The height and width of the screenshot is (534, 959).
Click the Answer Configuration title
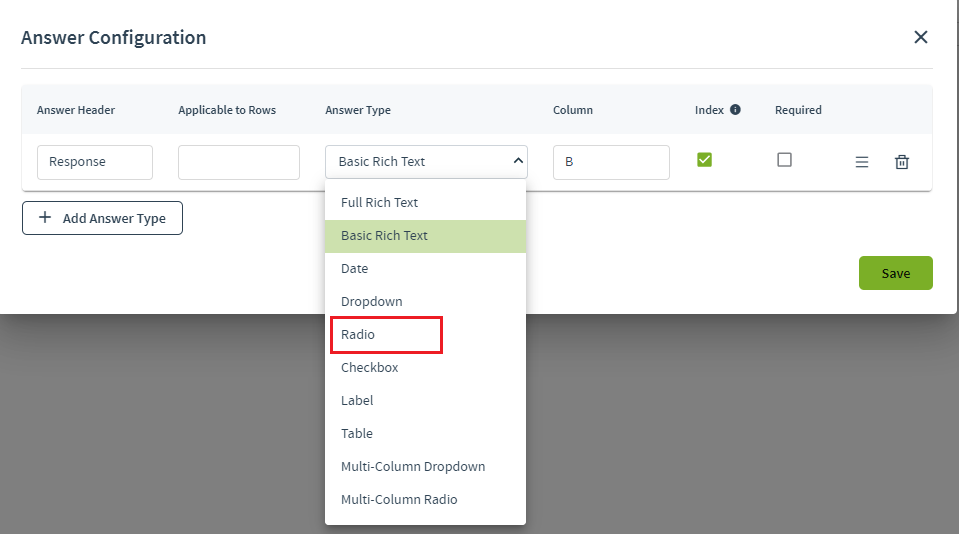point(114,37)
